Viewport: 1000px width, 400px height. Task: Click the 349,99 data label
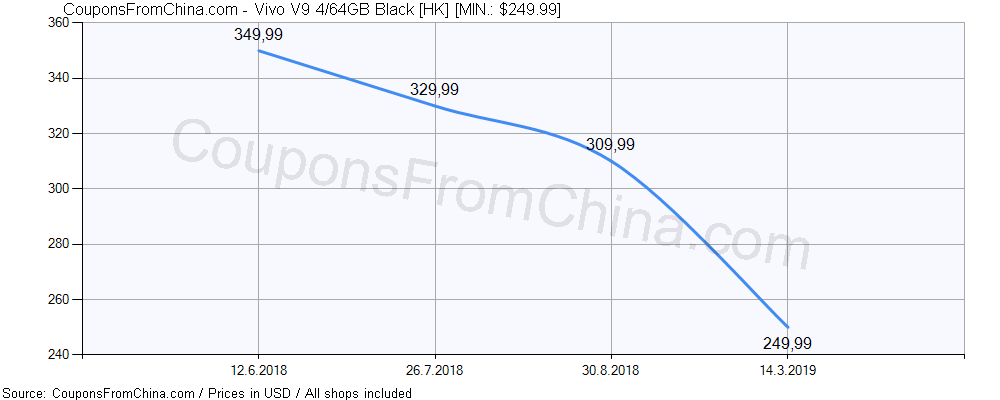click(258, 34)
